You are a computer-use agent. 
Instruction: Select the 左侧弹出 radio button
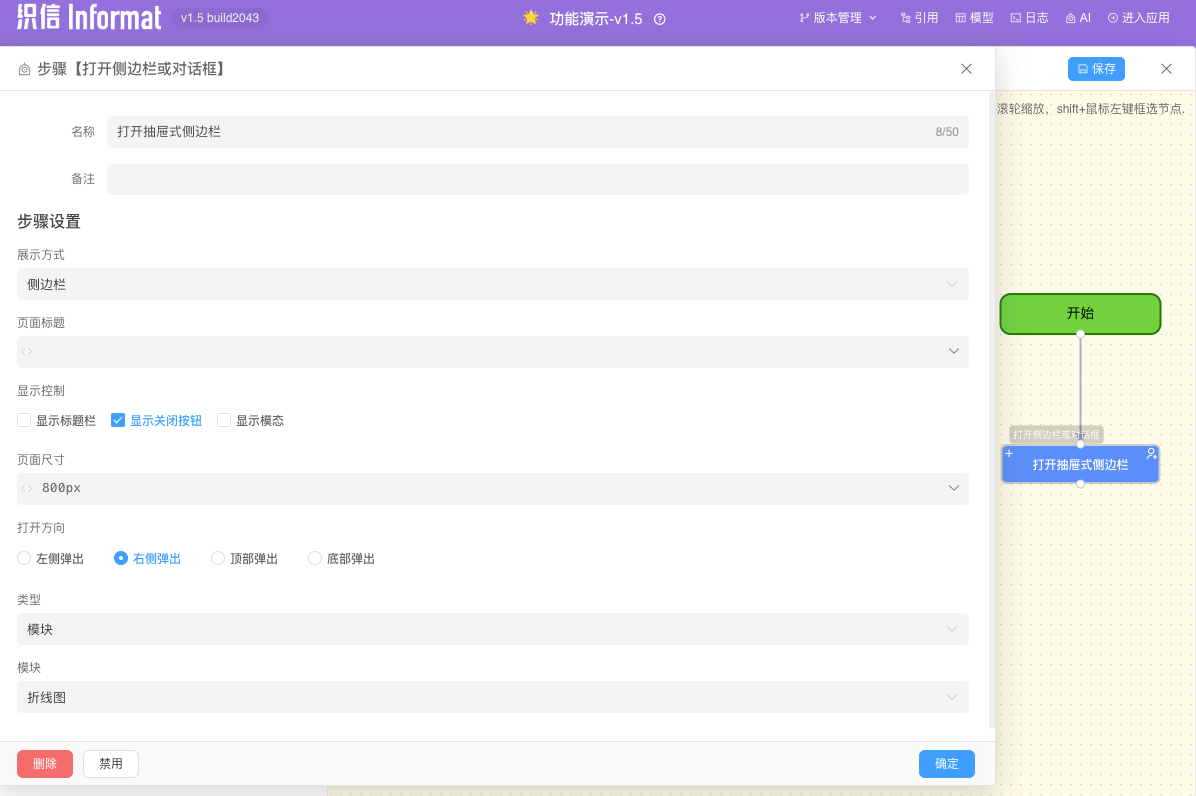point(23,558)
